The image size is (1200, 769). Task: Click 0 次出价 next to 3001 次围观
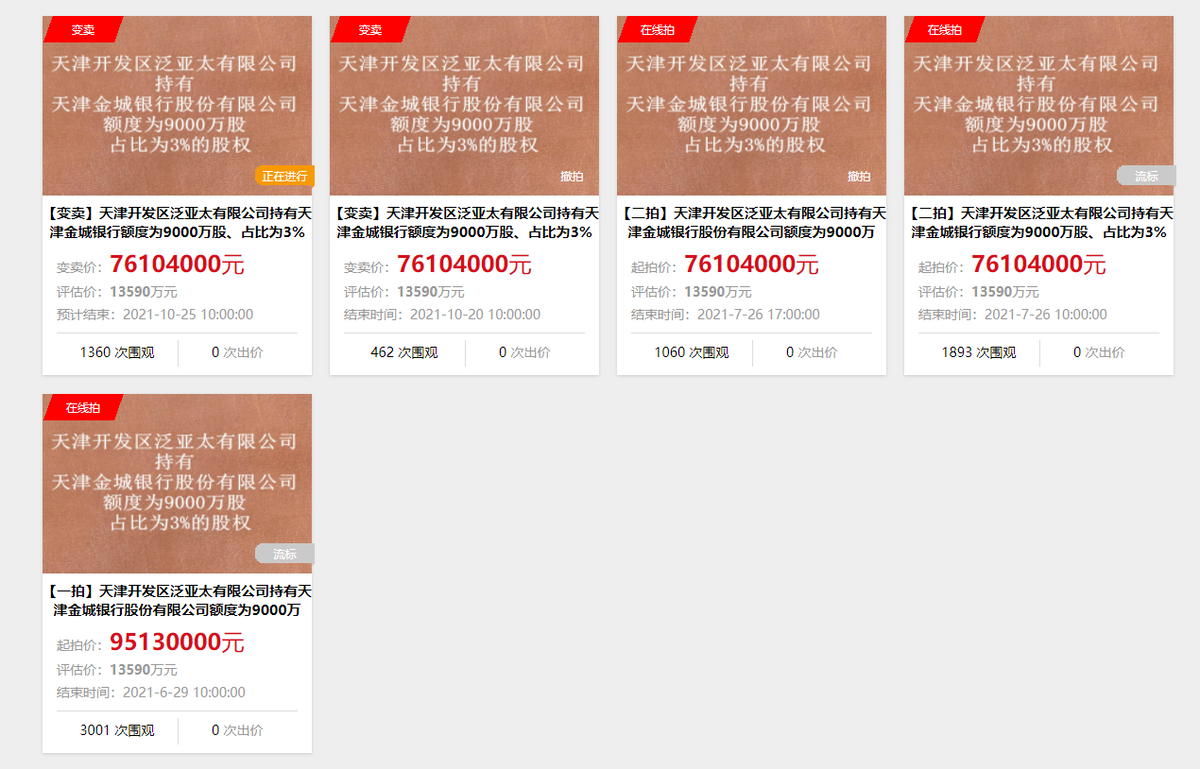coord(237,730)
